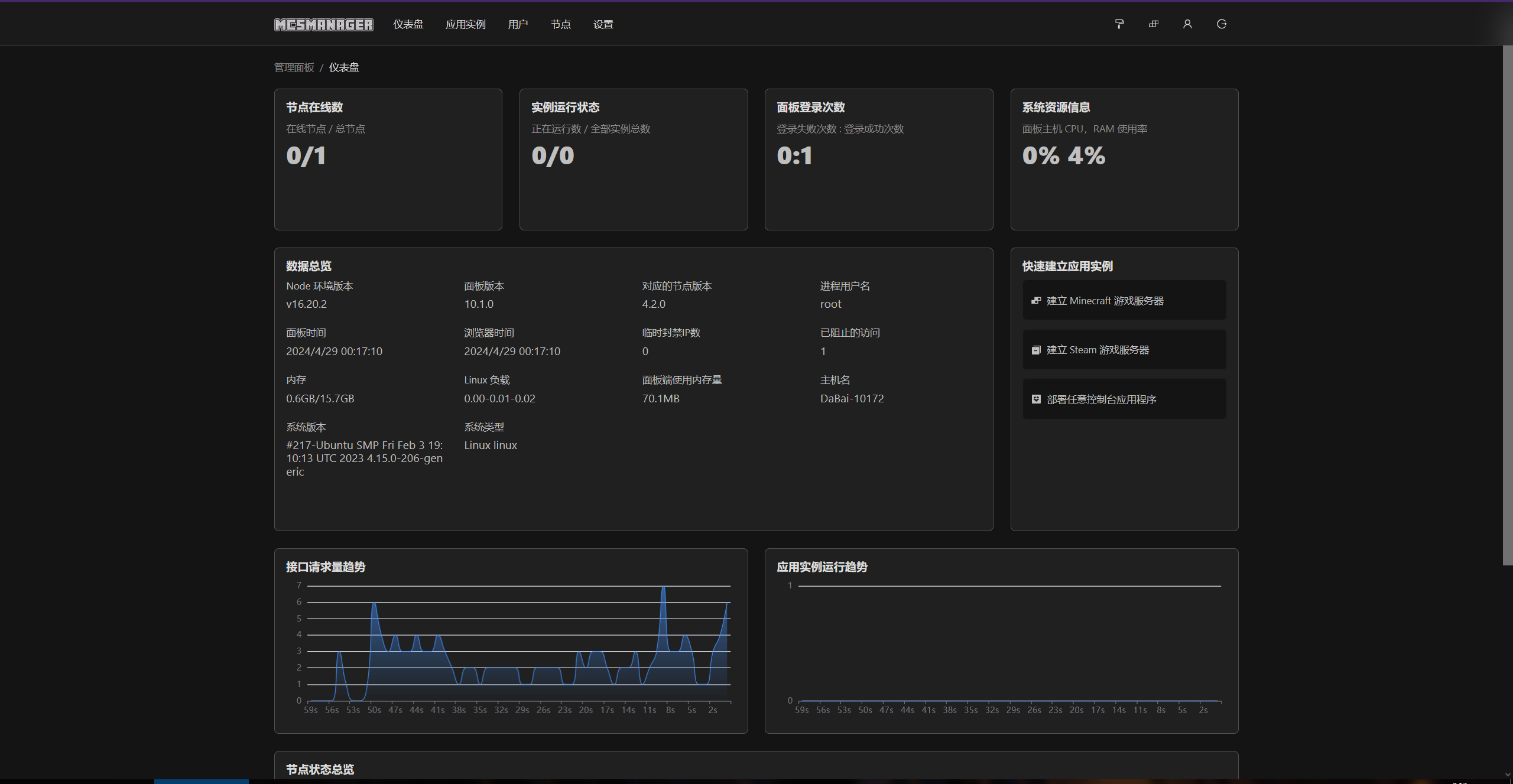Image resolution: width=1513 pixels, height=784 pixels.
Task: Open the 用户 menu
Action: point(518,24)
